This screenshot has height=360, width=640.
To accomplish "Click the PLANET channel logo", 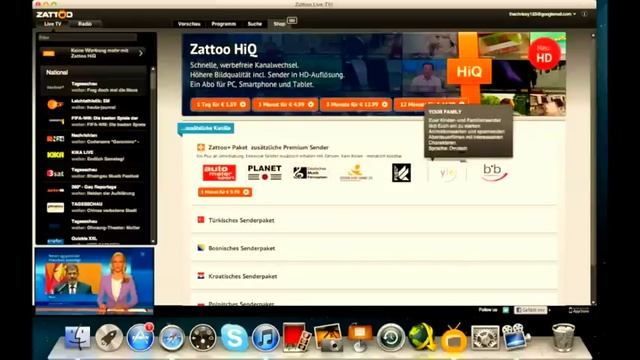I will coord(264,173).
